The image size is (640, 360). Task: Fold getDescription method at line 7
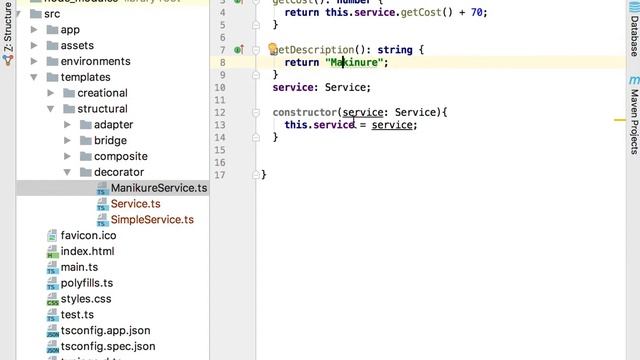pos(256,50)
